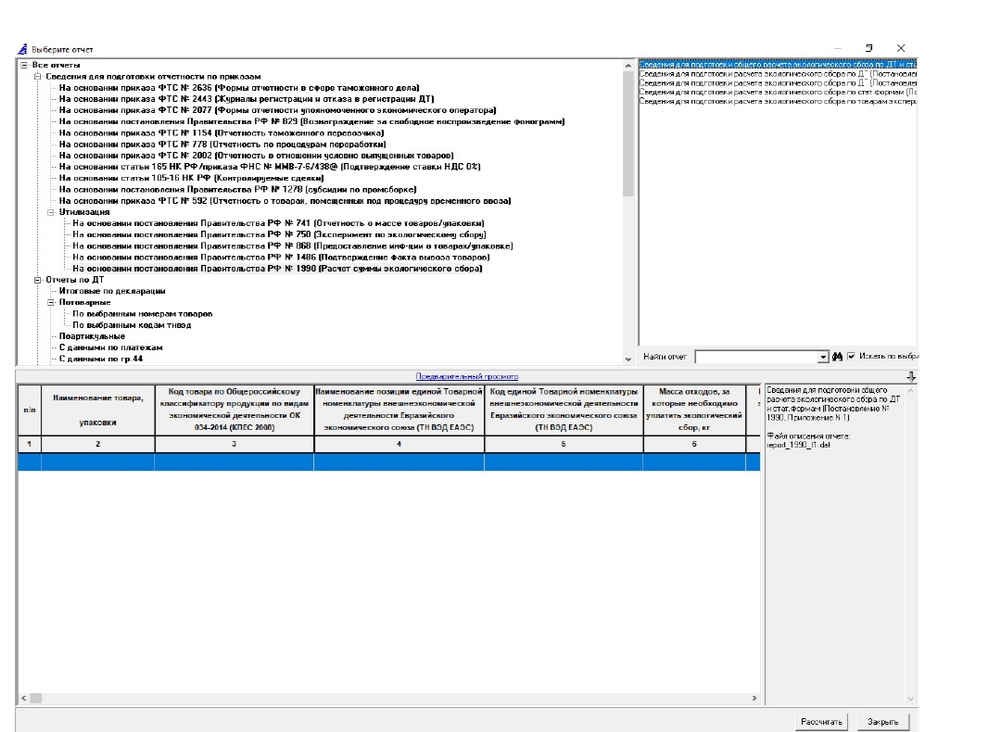Select report 'экологического сбора по стат. формам'

point(778,92)
